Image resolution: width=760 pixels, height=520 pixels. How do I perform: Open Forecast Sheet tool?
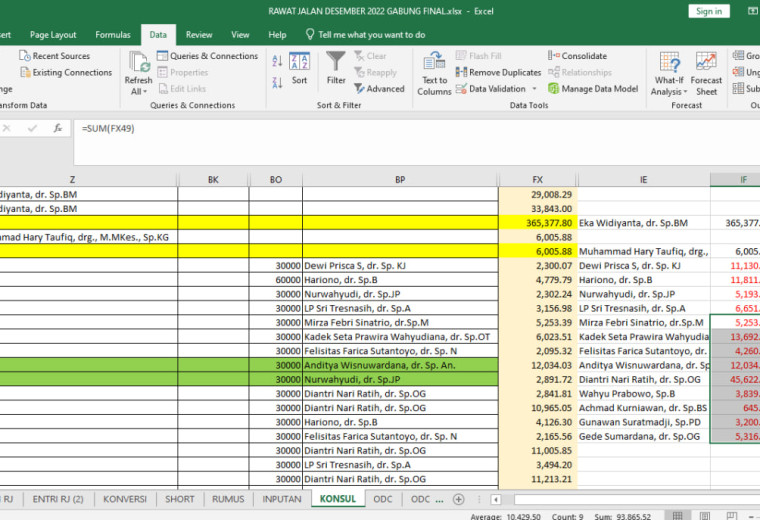point(706,73)
